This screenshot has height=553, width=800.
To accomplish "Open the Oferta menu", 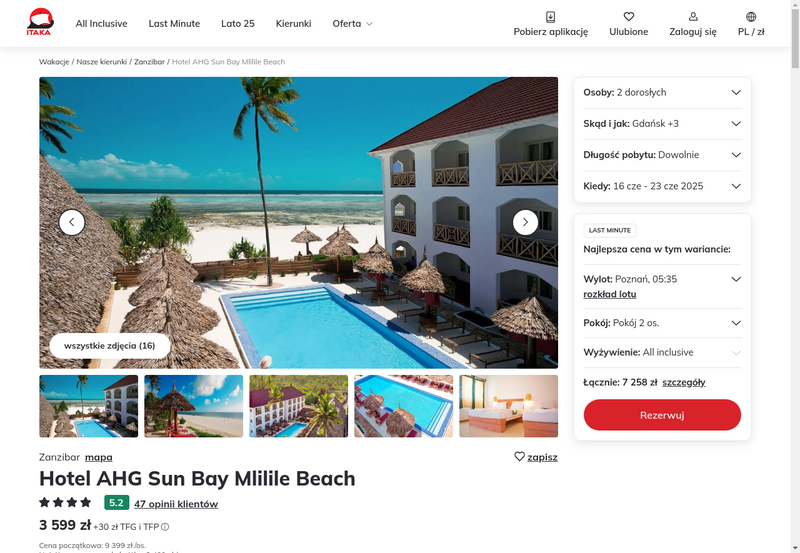I will click(x=353, y=23).
